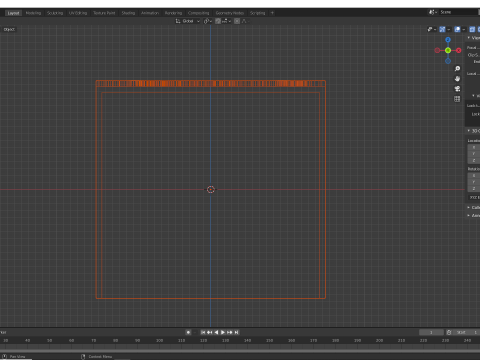
Task: Click the 3D Cursor rotation Z field
Action: click(474, 189)
